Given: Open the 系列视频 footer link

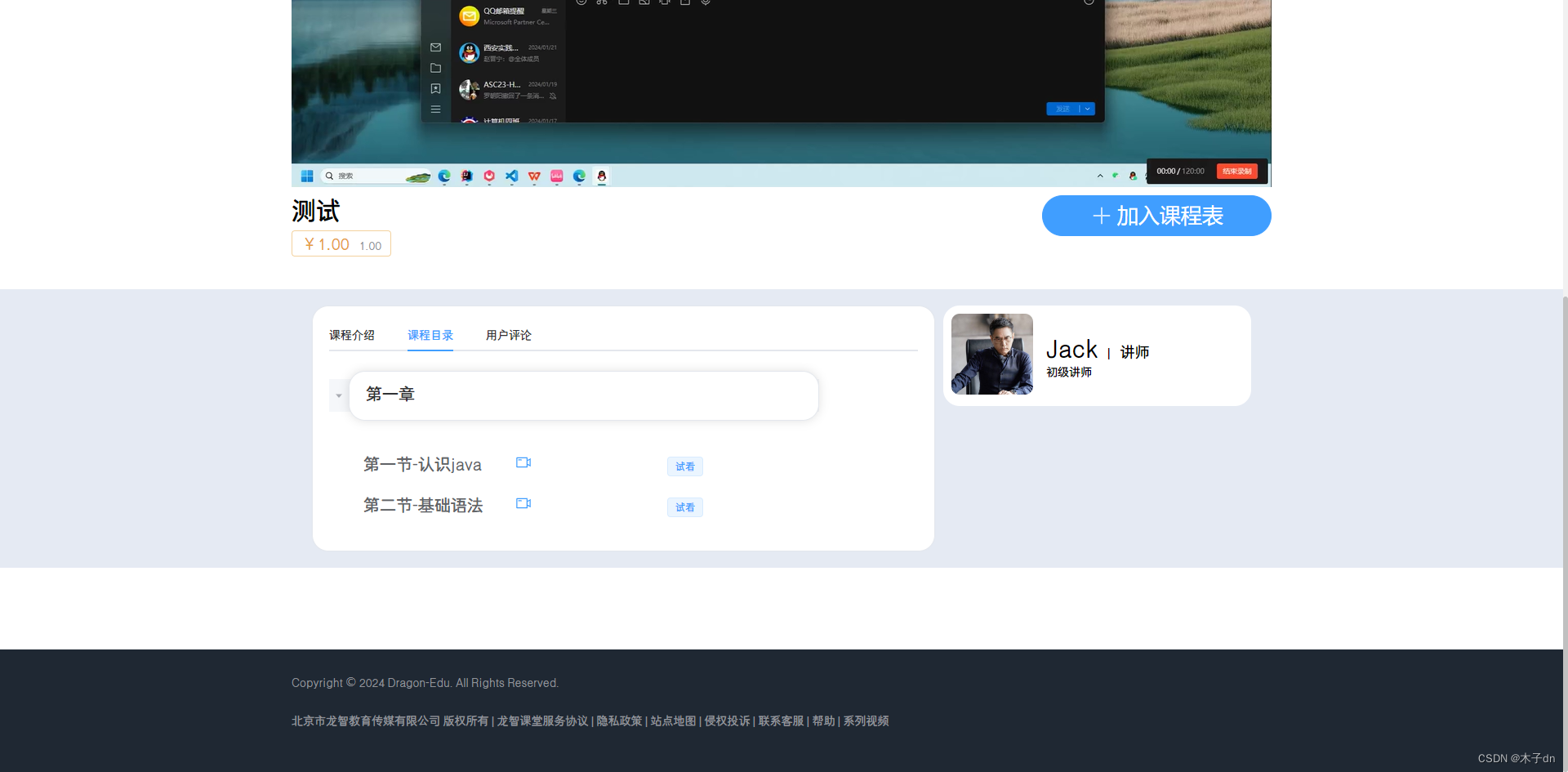Looking at the screenshot, I should tap(866, 721).
